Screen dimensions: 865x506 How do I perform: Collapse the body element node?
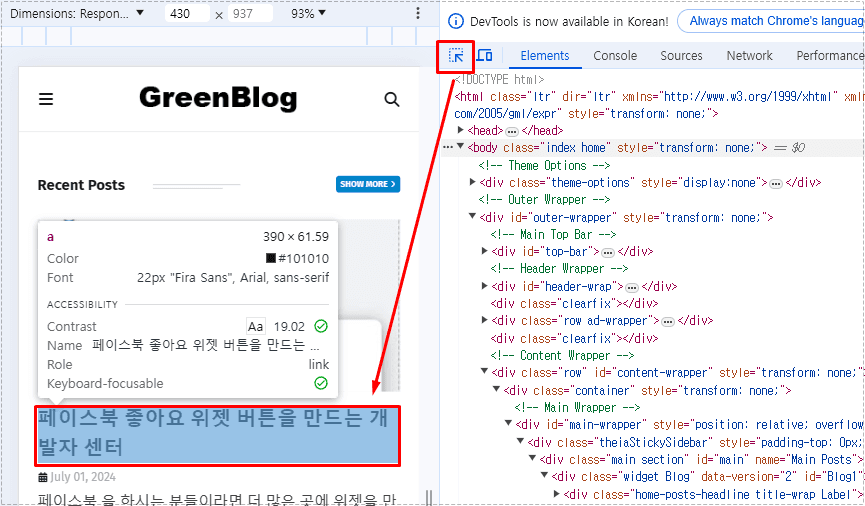point(460,147)
